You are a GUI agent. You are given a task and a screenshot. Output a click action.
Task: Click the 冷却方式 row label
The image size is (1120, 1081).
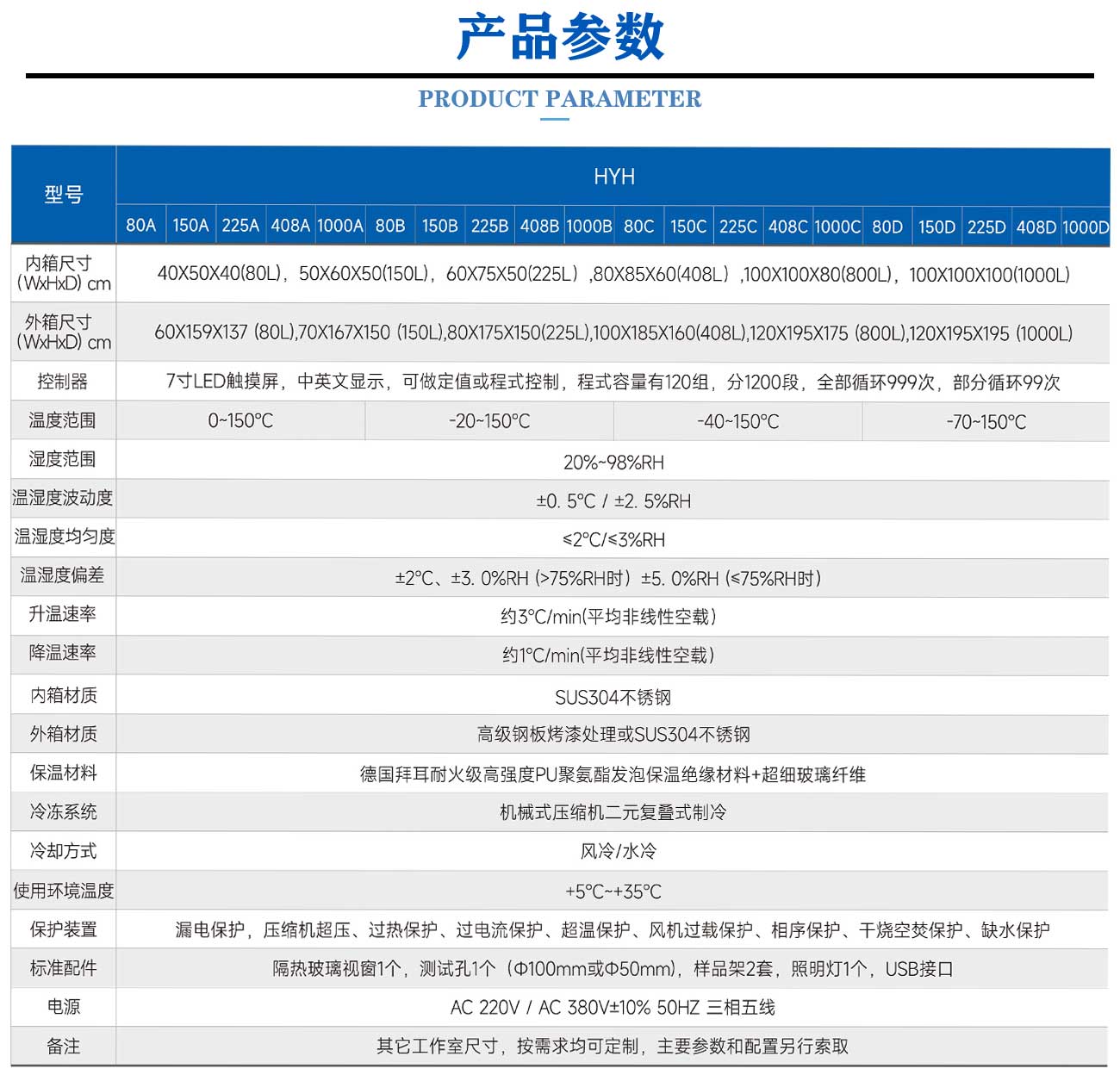point(64,851)
